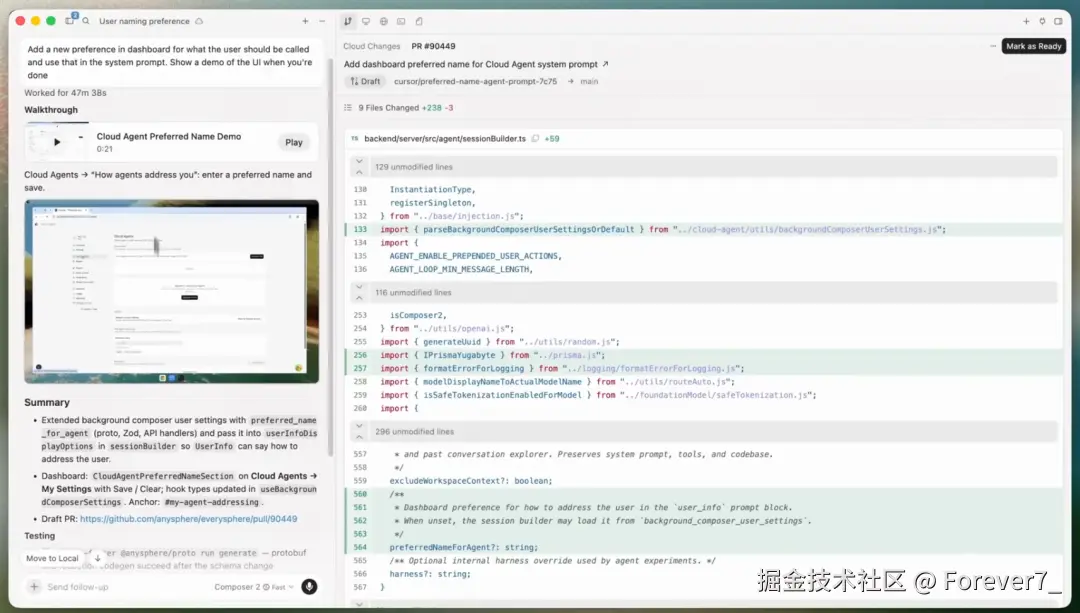Open the GitHub pull/90449 draft PR link
Viewport: 1080px width, 613px height.
click(189, 519)
